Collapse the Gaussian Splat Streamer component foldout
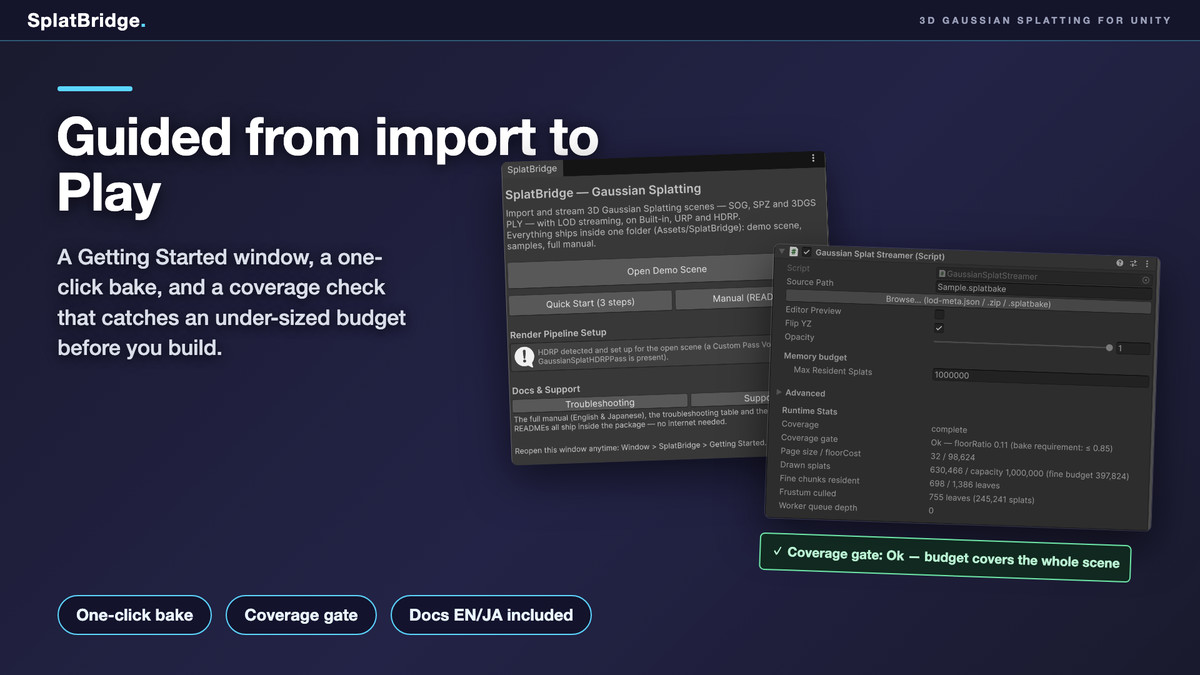Image resolution: width=1200 pixels, height=675 pixels. (x=780, y=251)
